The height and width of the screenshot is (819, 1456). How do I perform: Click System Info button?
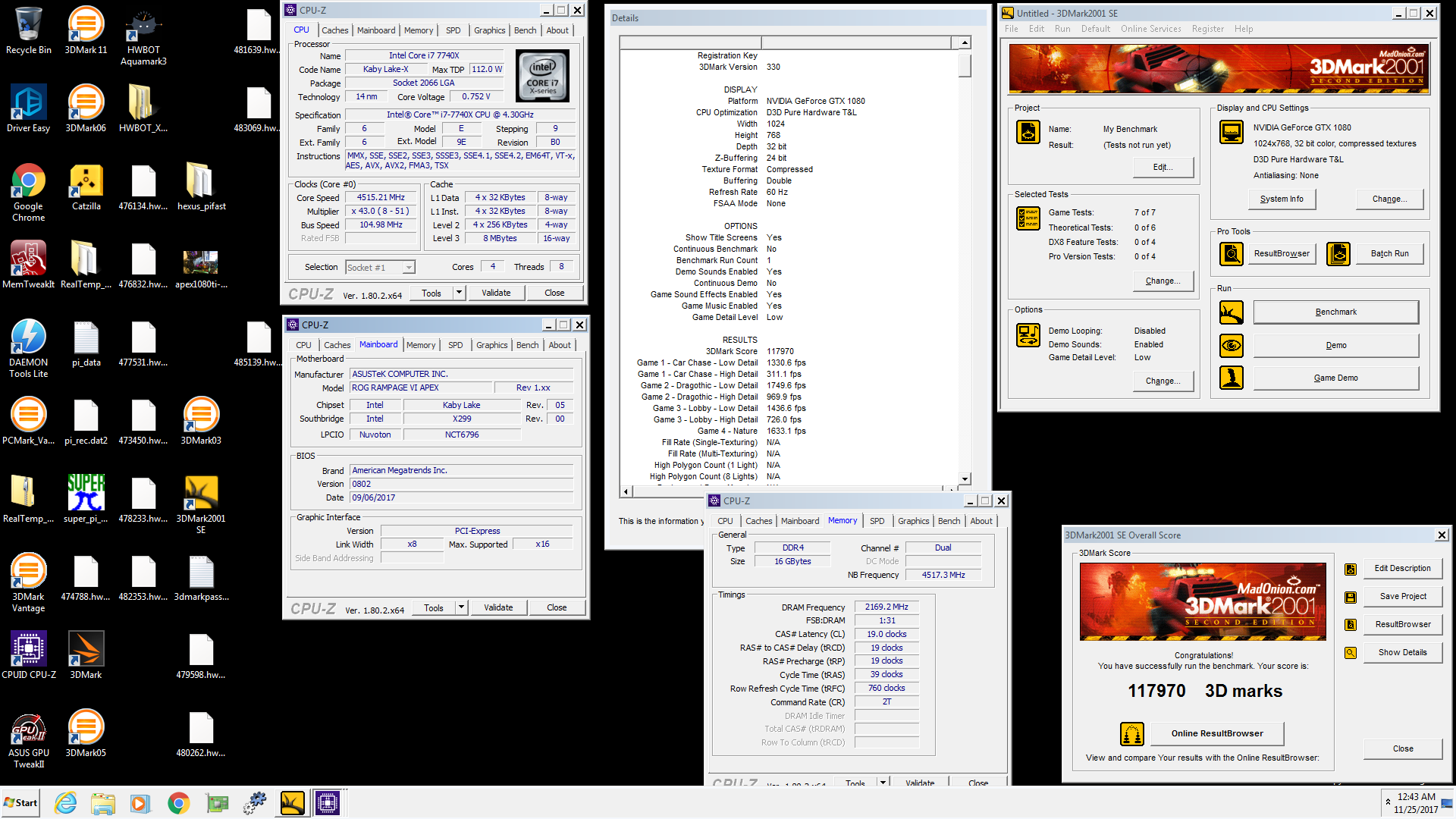pos(1282,199)
